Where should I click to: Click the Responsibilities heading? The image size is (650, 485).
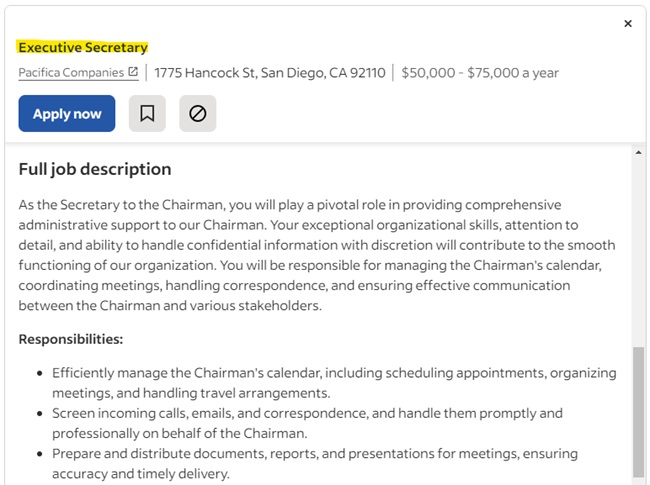tap(71, 339)
